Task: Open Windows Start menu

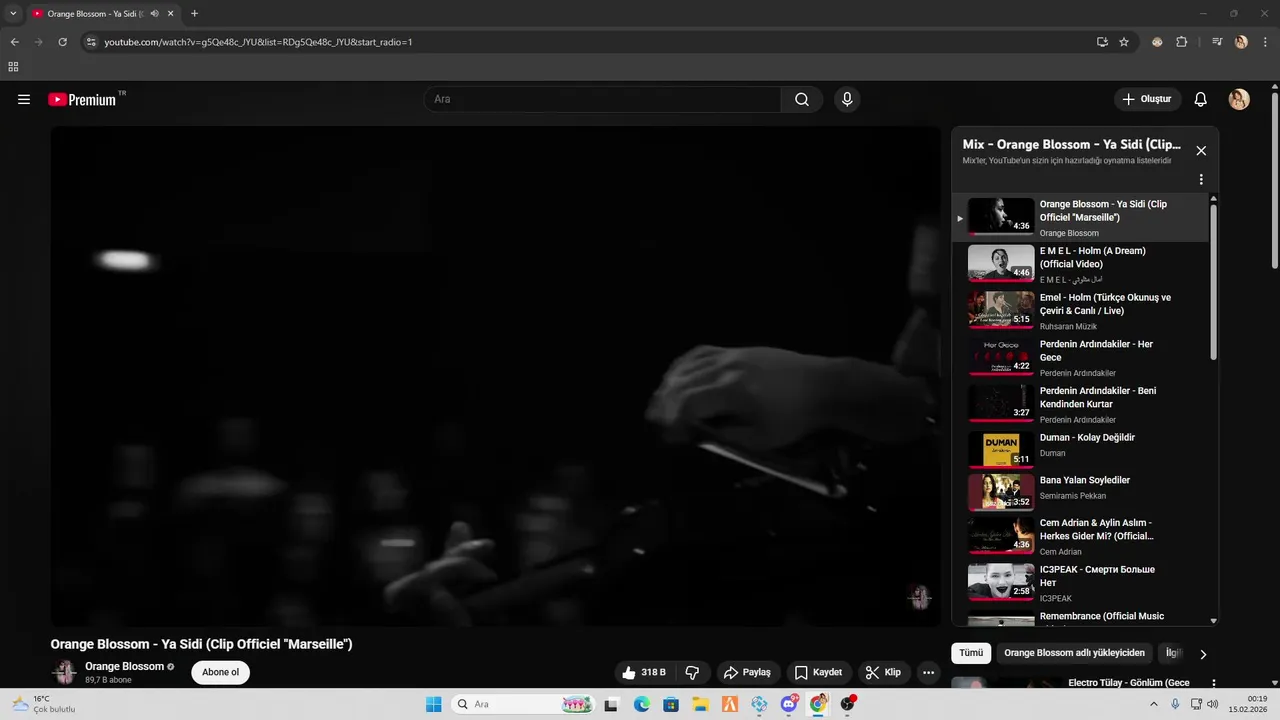Action: pyautogui.click(x=433, y=704)
